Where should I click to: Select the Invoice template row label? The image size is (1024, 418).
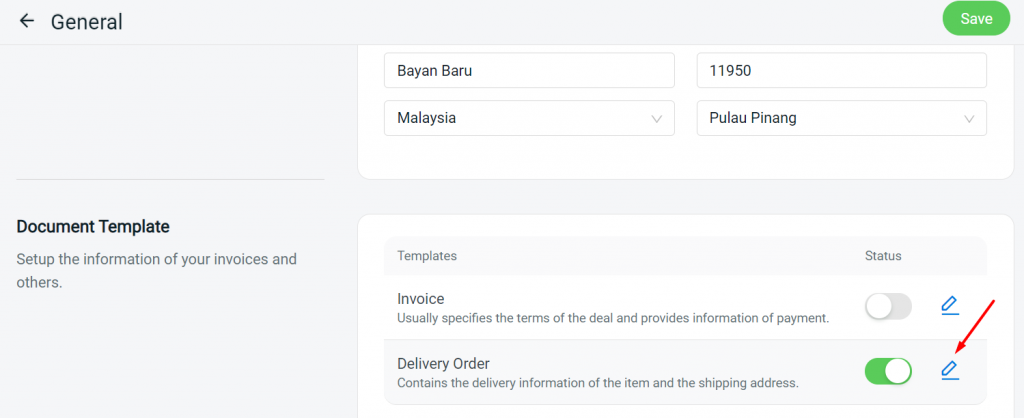click(421, 299)
